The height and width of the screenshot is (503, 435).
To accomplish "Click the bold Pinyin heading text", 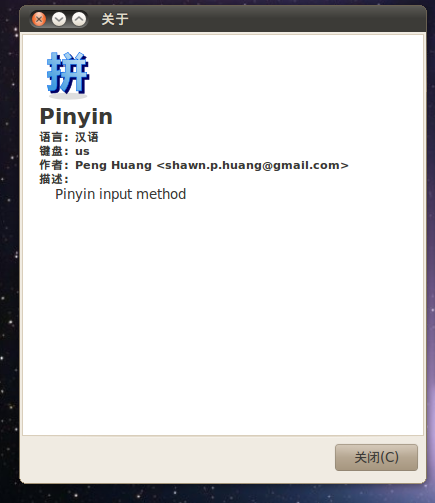I will tap(76, 117).
